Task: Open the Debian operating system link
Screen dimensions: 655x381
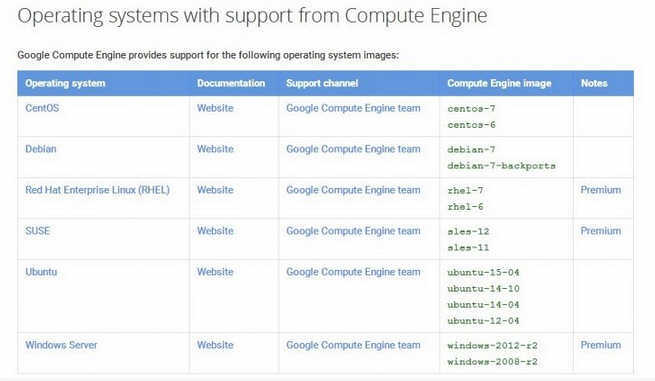Action: pos(41,149)
